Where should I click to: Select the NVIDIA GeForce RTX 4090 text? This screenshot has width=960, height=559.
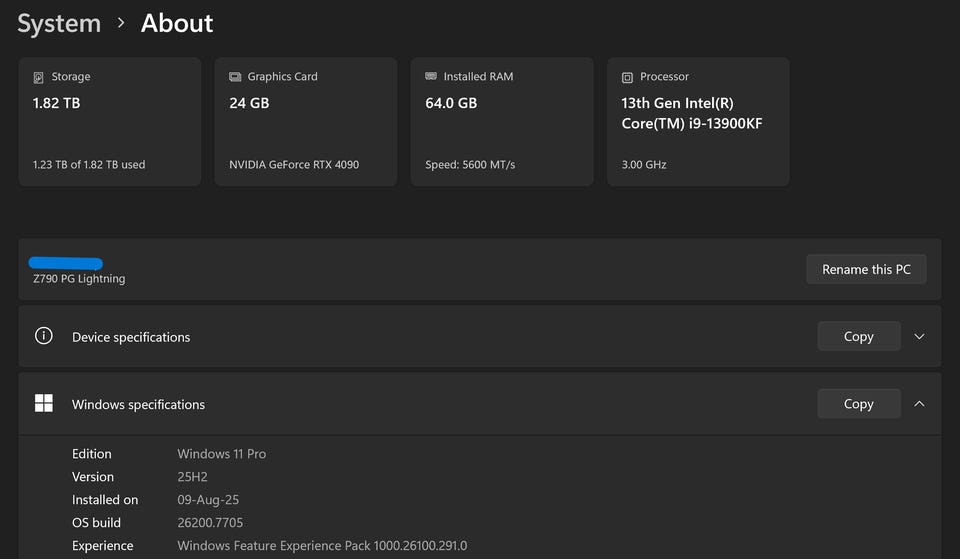[294, 165]
